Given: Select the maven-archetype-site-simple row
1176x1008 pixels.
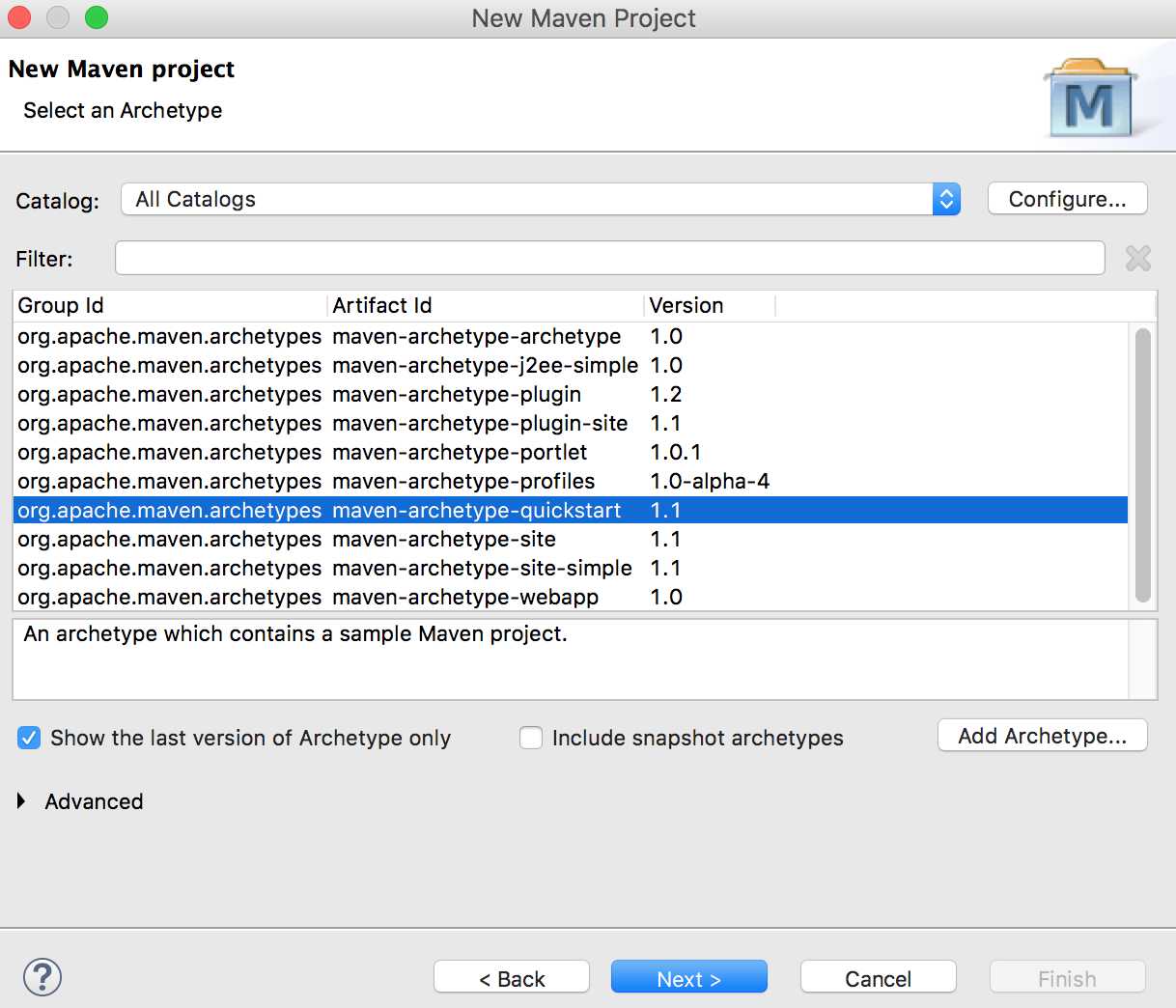Looking at the screenshot, I should pos(571,568).
